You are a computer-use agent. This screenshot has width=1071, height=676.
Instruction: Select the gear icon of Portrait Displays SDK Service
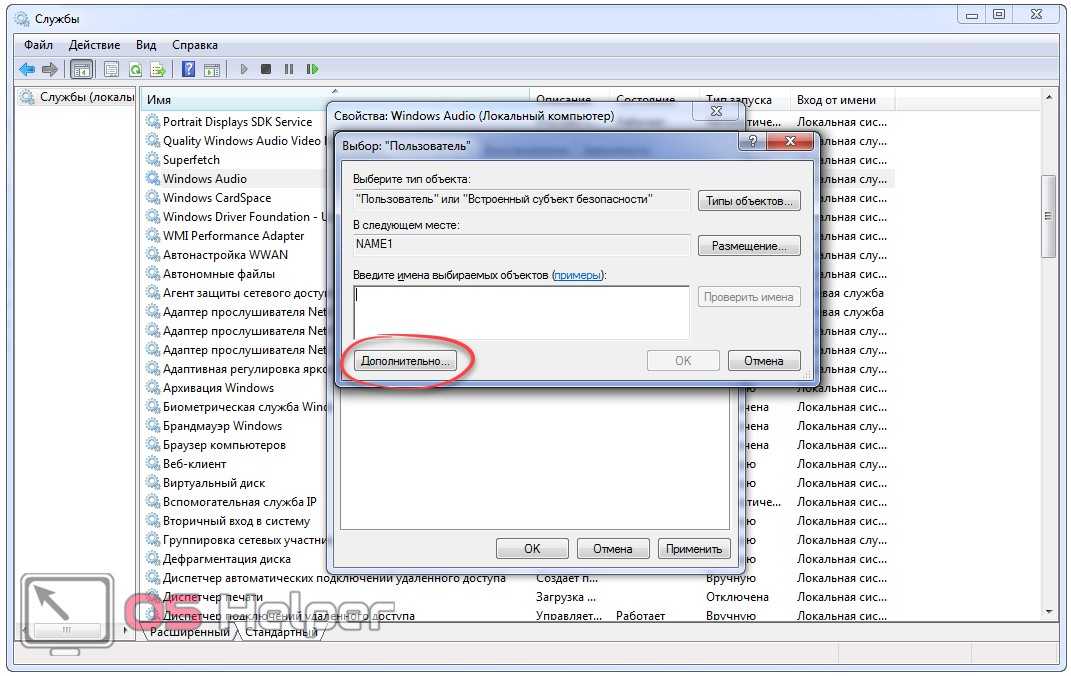tap(153, 122)
